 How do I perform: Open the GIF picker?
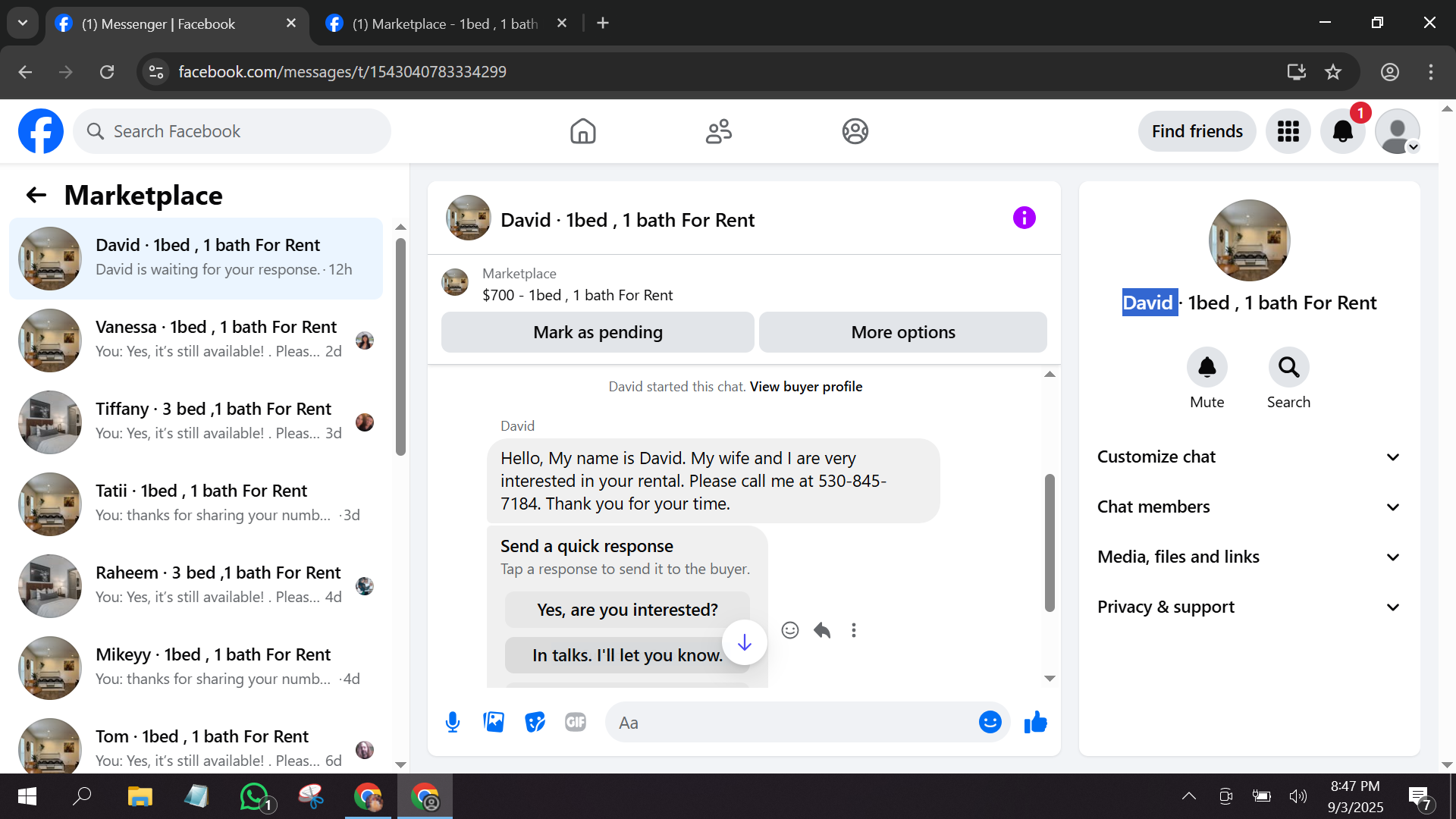pyautogui.click(x=576, y=722)
